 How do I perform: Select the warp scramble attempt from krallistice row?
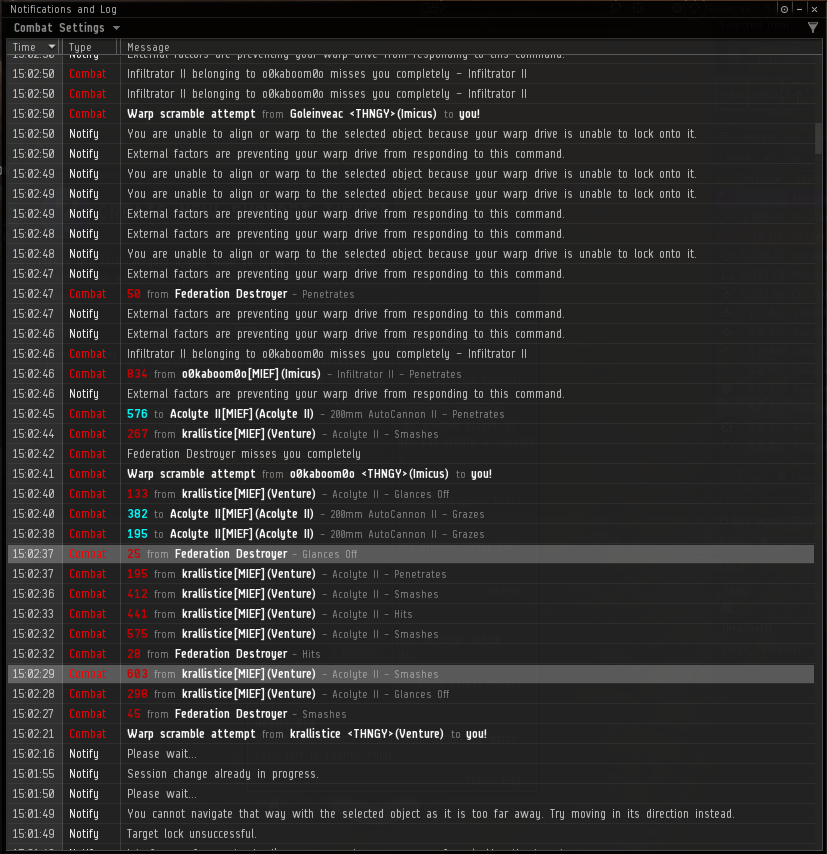tap(411, 734)
